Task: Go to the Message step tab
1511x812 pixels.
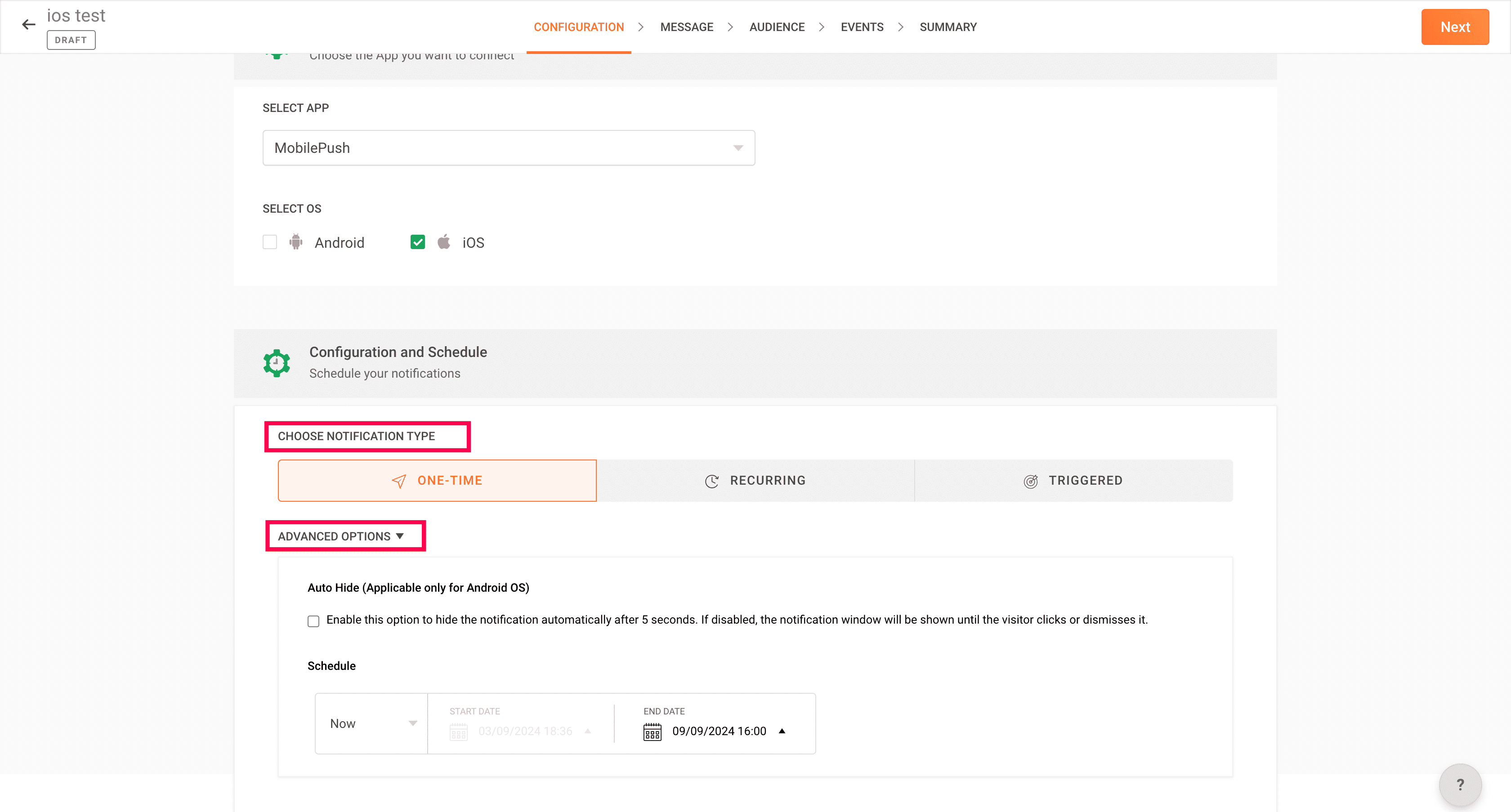Action: pyautogui.click(x=686, y=27)
